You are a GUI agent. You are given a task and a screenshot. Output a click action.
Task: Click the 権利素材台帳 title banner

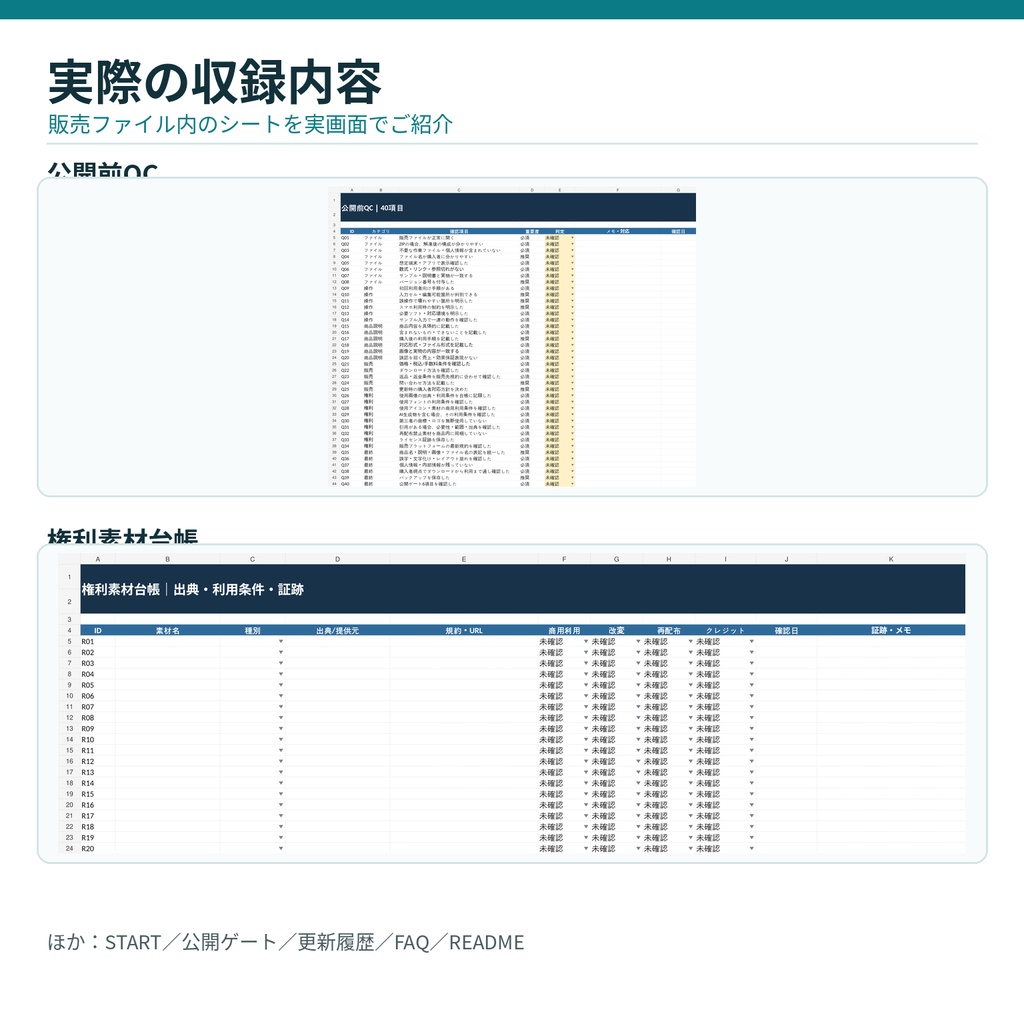(522, 589)
